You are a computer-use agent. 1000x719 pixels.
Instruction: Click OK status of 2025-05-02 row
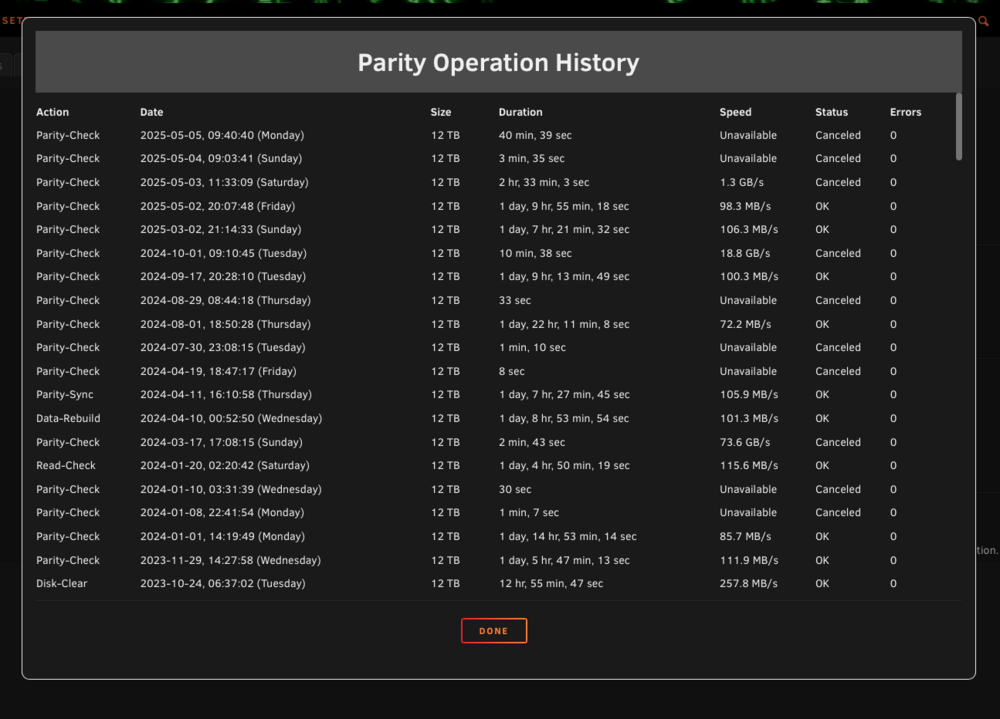(x=822, y=206)
